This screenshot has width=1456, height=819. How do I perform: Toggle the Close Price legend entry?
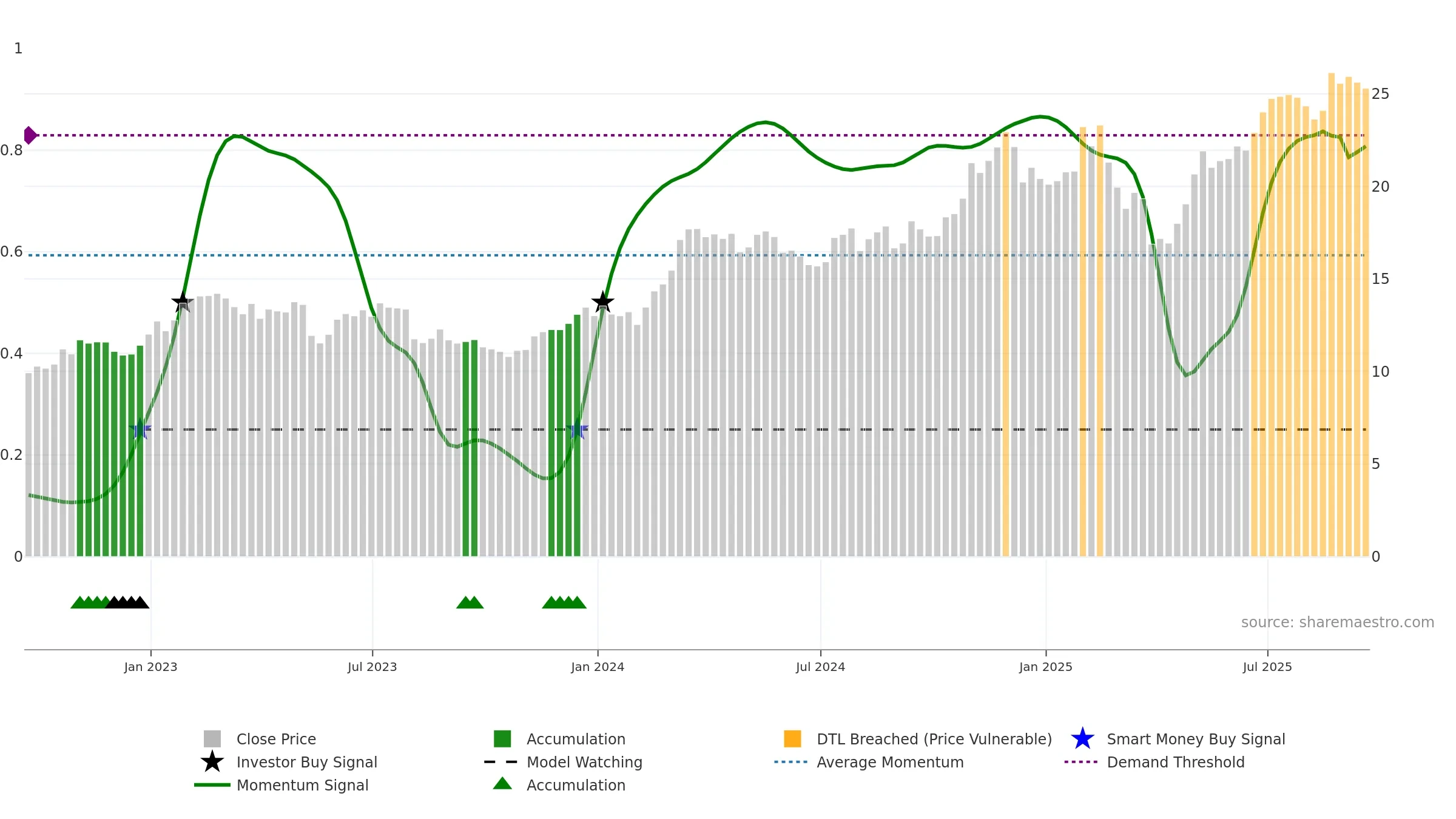[x=276, y=739]
